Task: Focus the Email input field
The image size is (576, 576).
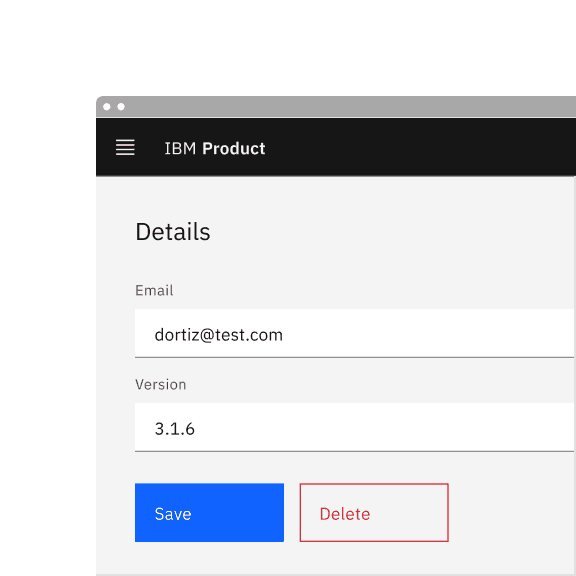Action: pos(354,333)
